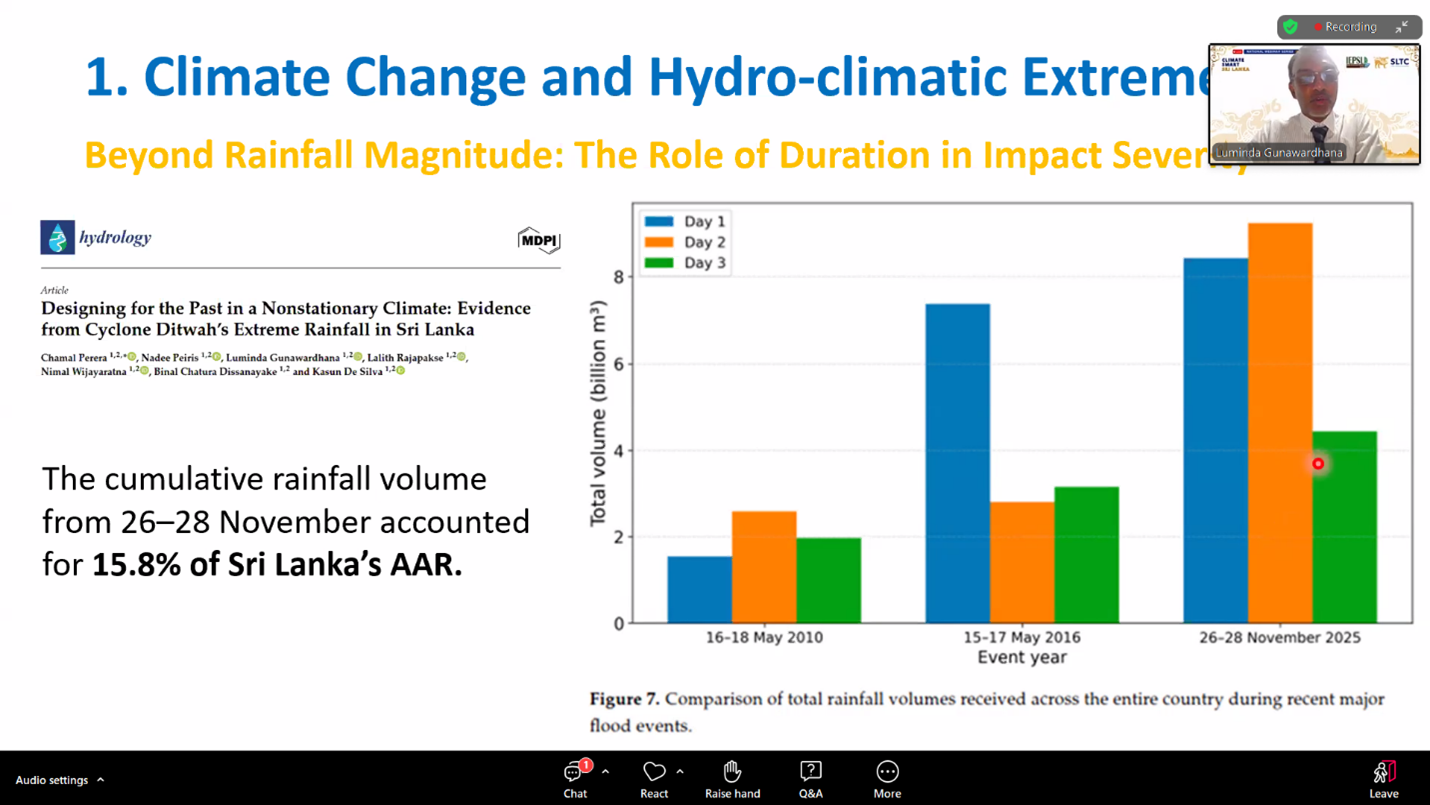Select Luminda Gunawardhana's video thumbnail
Screen dimensions: 1430x805
tap(1314, 103)
